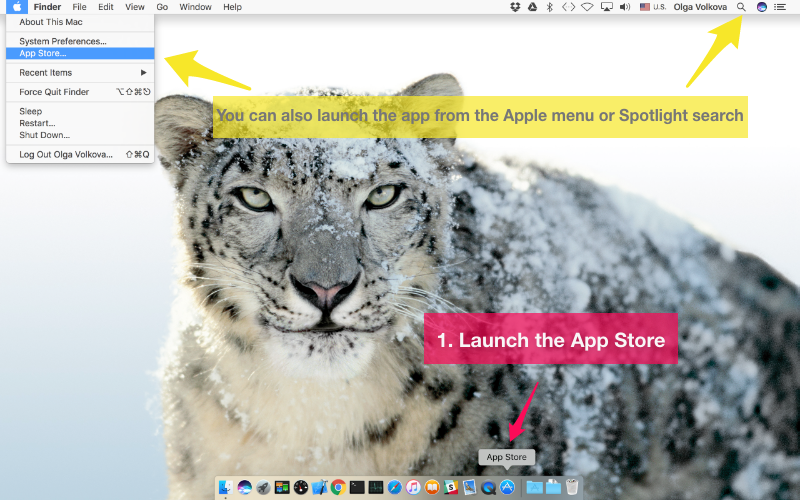Open Spotlight search magnifier
Screen dimensions: 800x500
coord(741,7)
